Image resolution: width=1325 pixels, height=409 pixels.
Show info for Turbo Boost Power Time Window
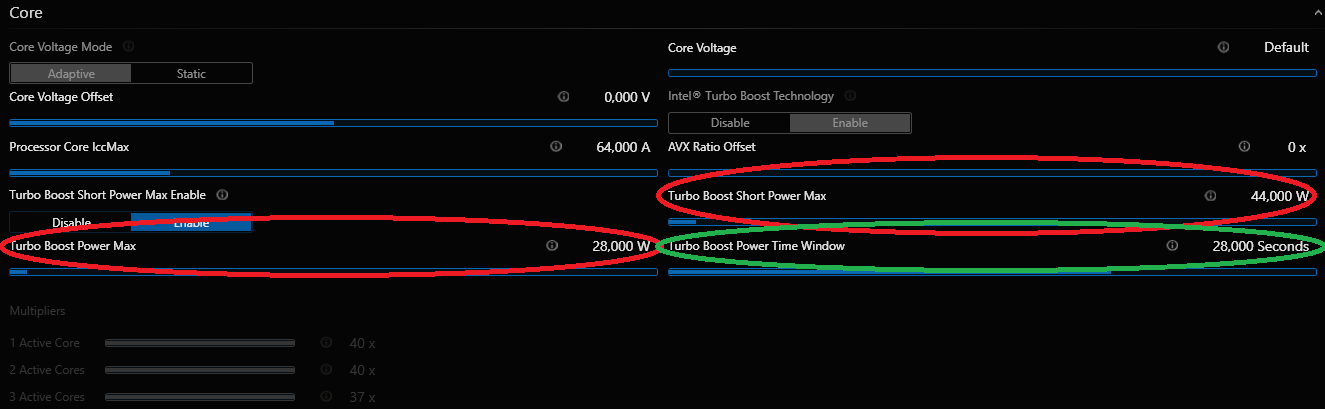tap(1172, 245)
